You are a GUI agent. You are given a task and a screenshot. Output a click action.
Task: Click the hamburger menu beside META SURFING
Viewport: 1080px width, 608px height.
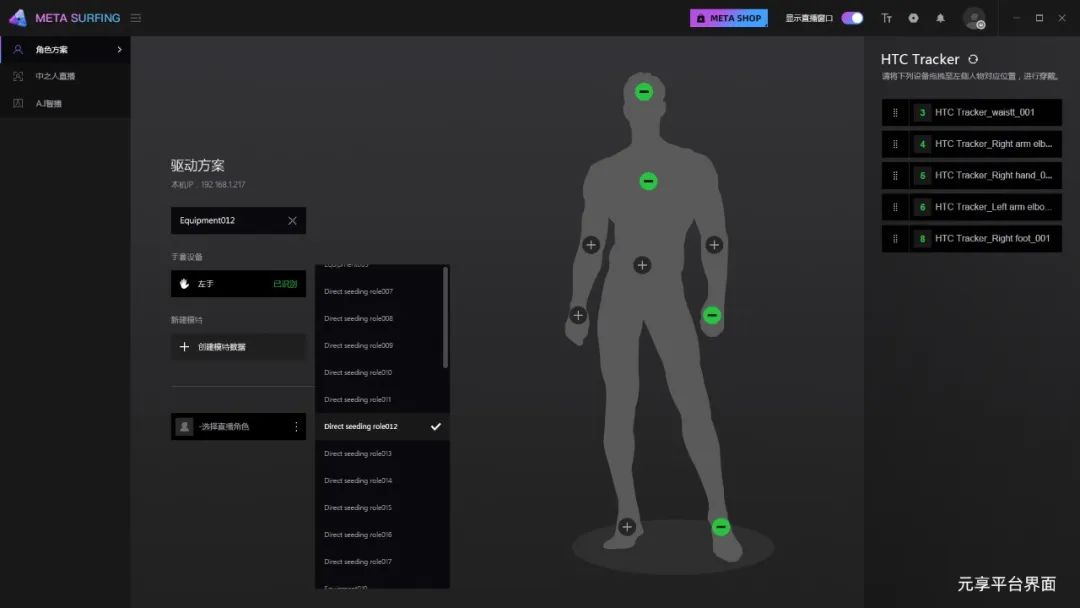(136, 18)
